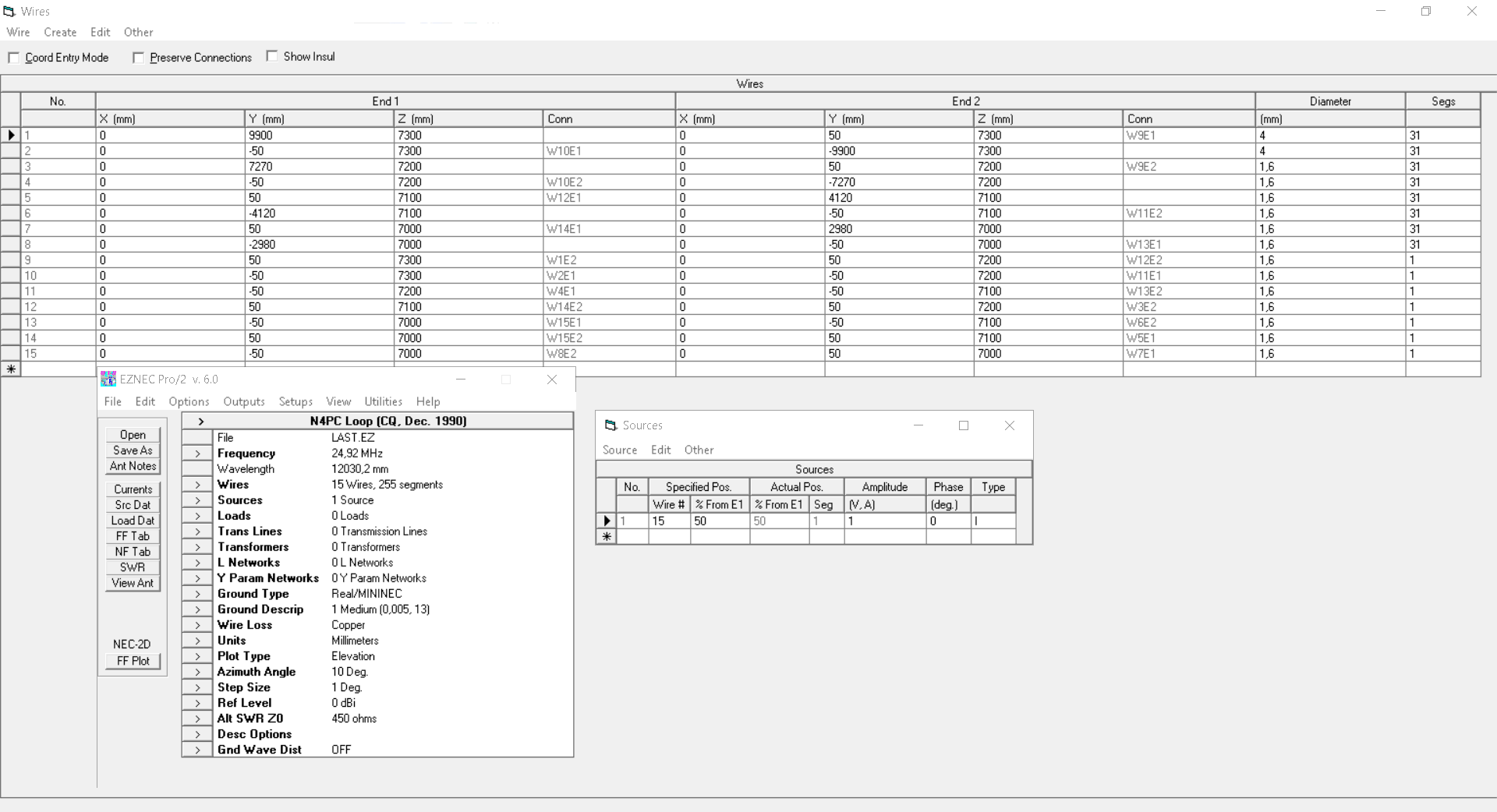
Task: Check the Preserve Connections option
Action: tap(139, 58)
